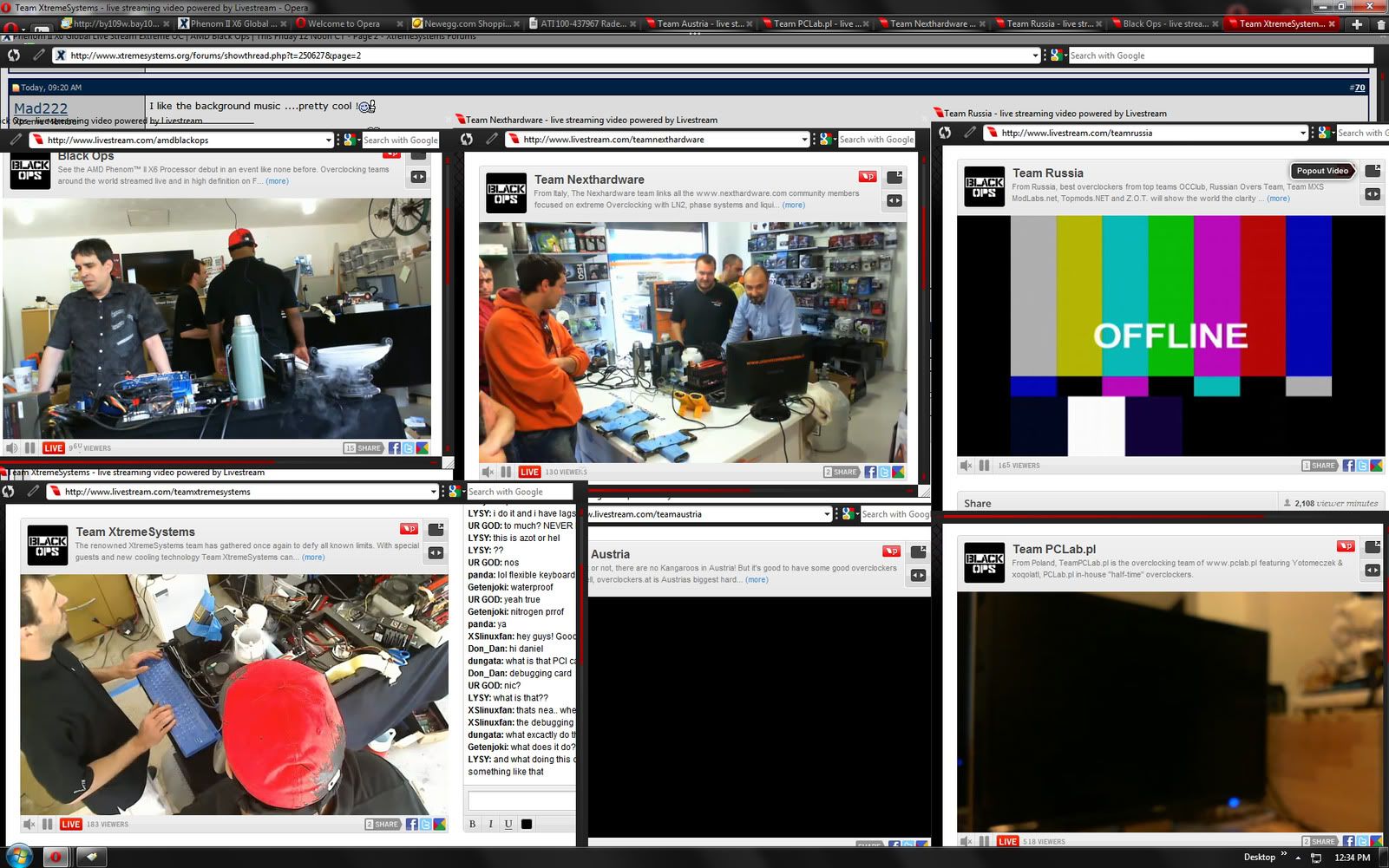
Task: Open post #70 permalink
Action: point(1358,88)
